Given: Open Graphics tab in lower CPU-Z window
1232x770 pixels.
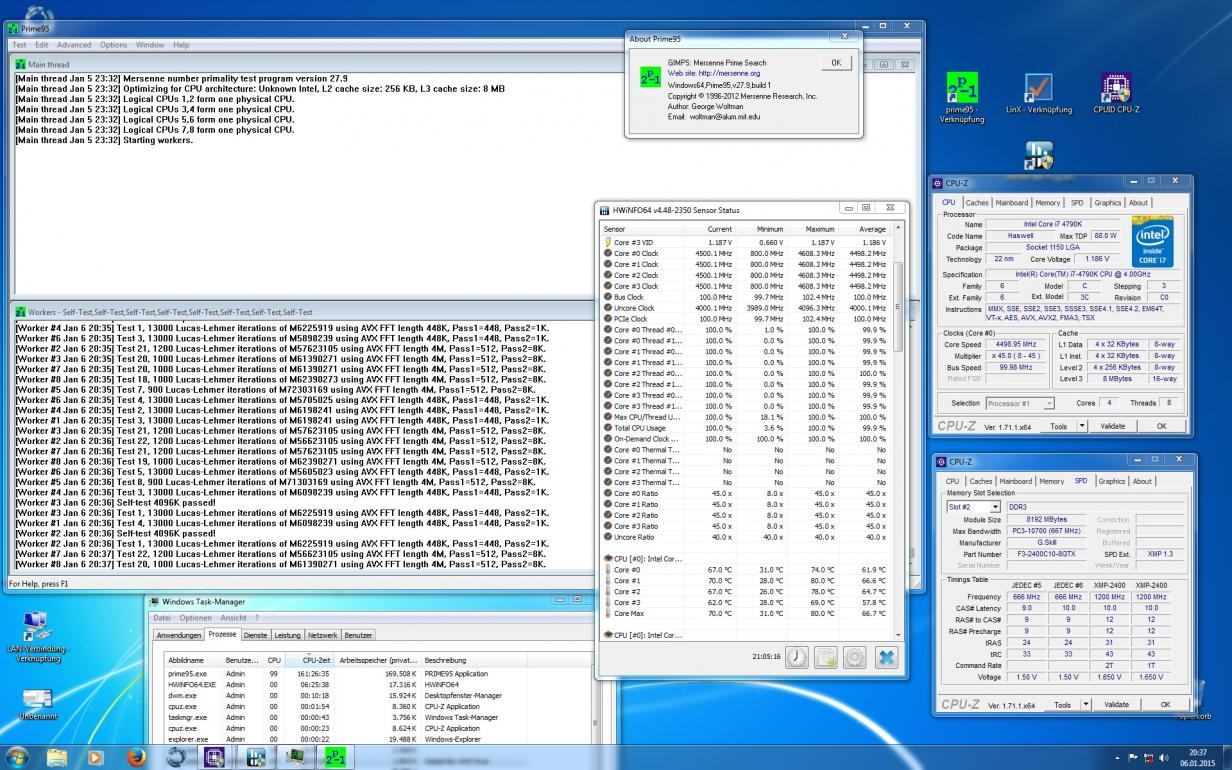Looking at the screenshot, I should 1111,481.
